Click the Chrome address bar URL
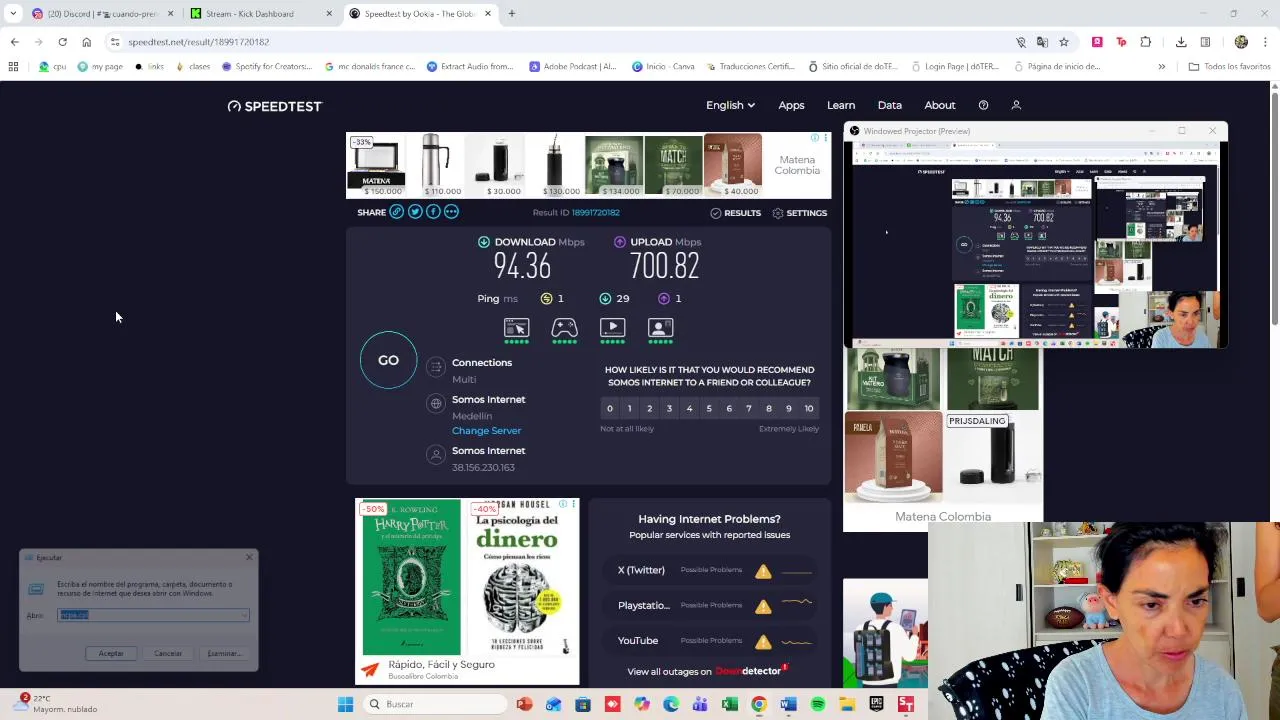Viewport: 1280px width, 720px height. click(198, 42)
